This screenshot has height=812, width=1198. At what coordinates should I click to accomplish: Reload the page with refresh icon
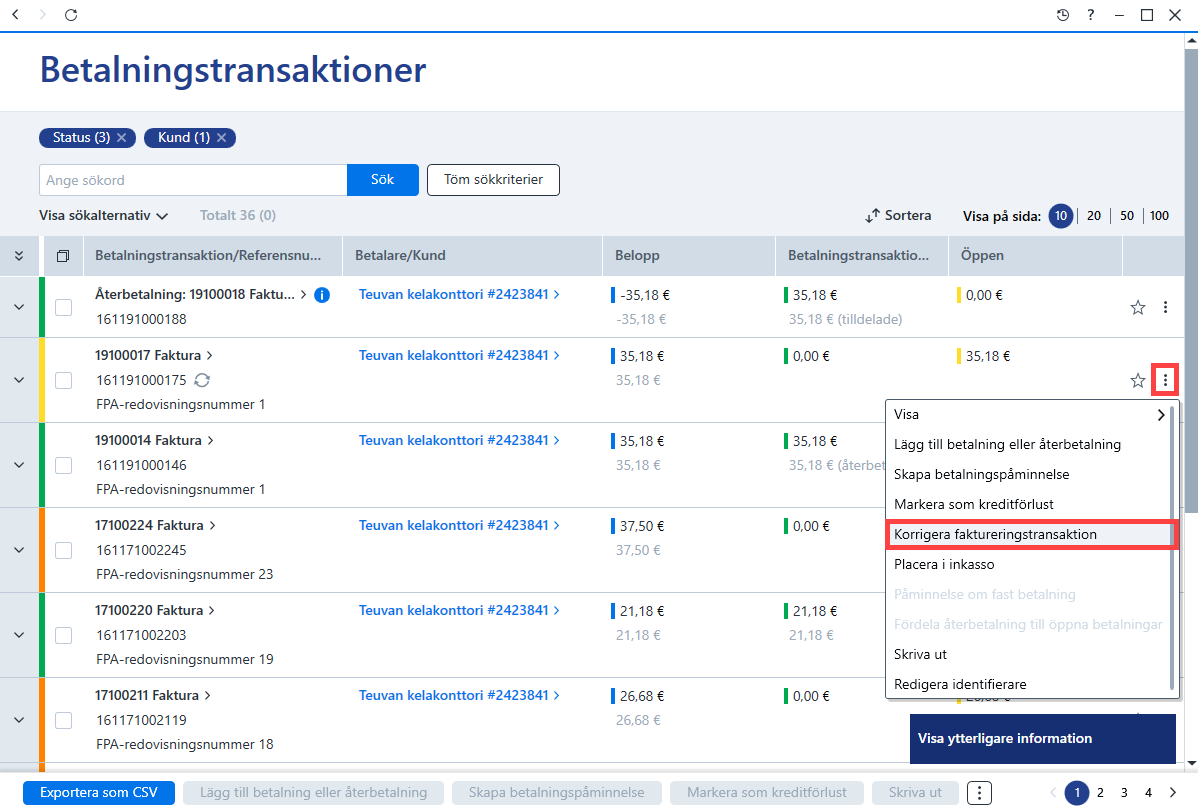tap(71, 15)
